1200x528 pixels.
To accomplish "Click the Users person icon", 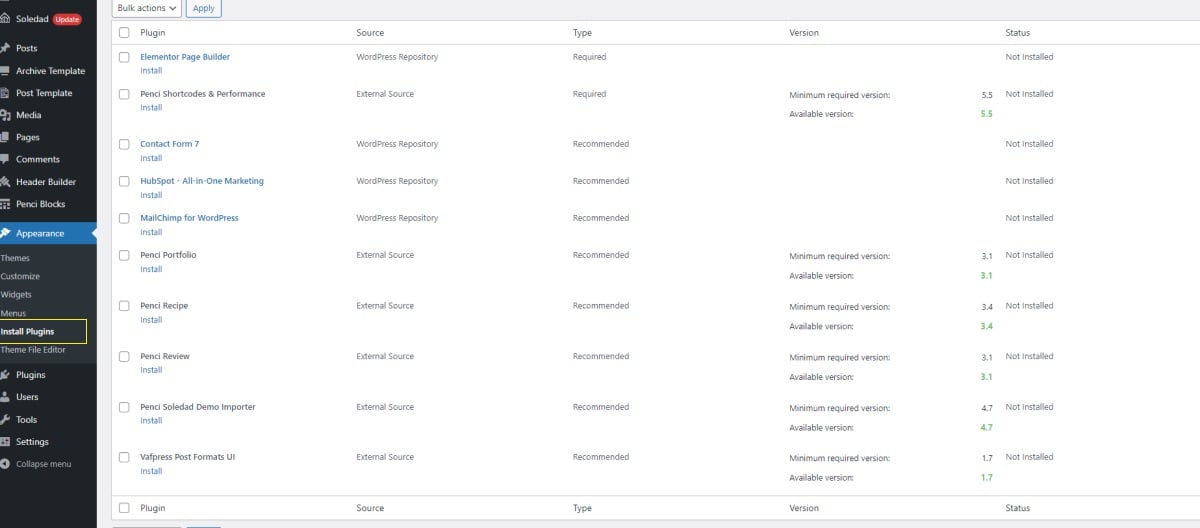I will 6,397.
